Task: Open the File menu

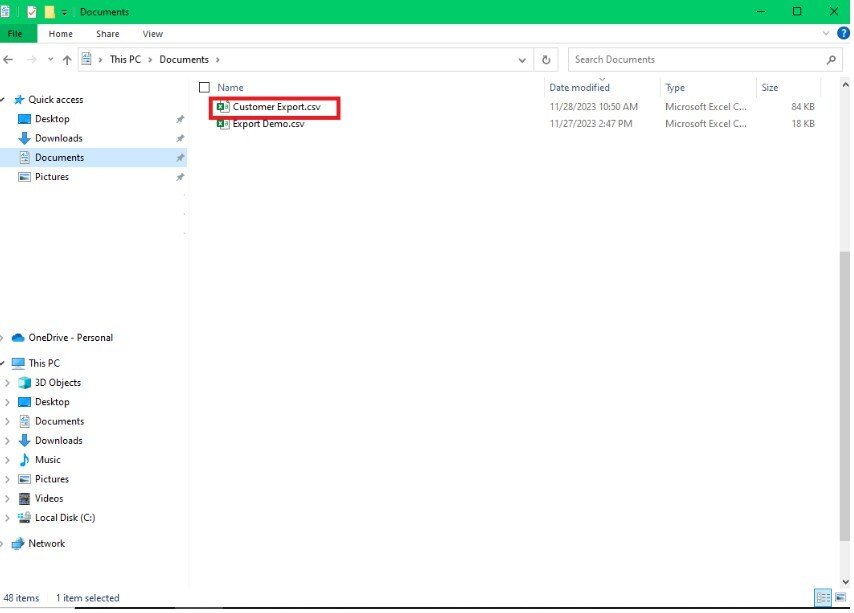Action: [16, 34]
